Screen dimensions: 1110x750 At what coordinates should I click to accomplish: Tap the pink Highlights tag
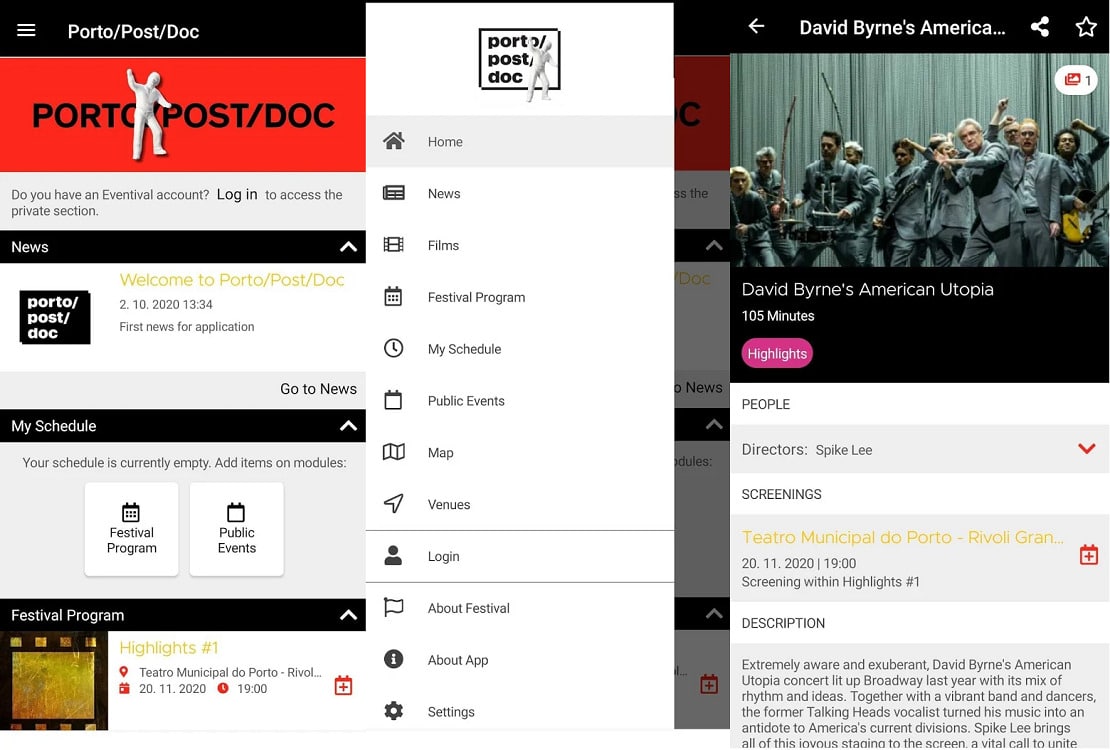pos(777,353)
